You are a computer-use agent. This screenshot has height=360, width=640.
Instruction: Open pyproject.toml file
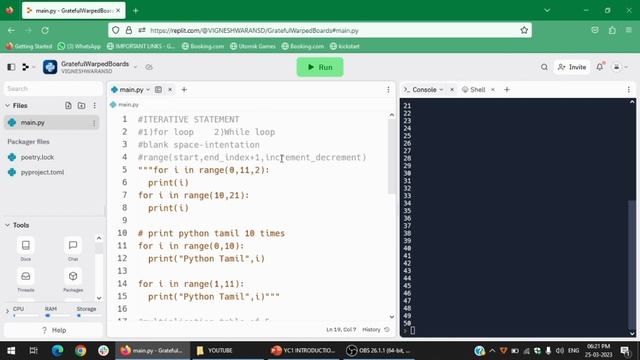(x=42, y=172)
